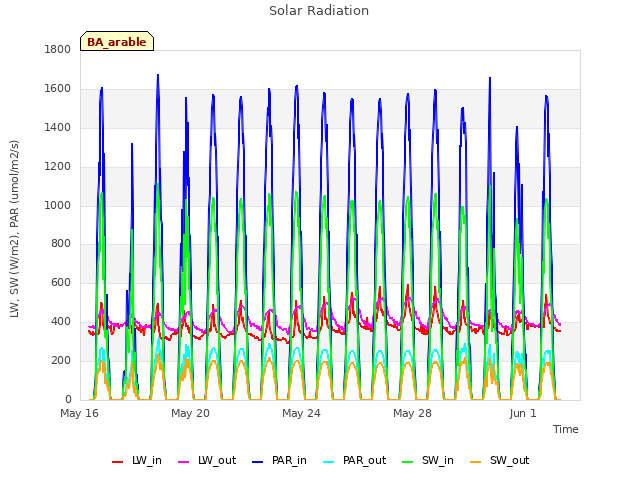640x480 pixels.
Task: Click the 600 y-axis tick label
Action: tap(61, 282)
